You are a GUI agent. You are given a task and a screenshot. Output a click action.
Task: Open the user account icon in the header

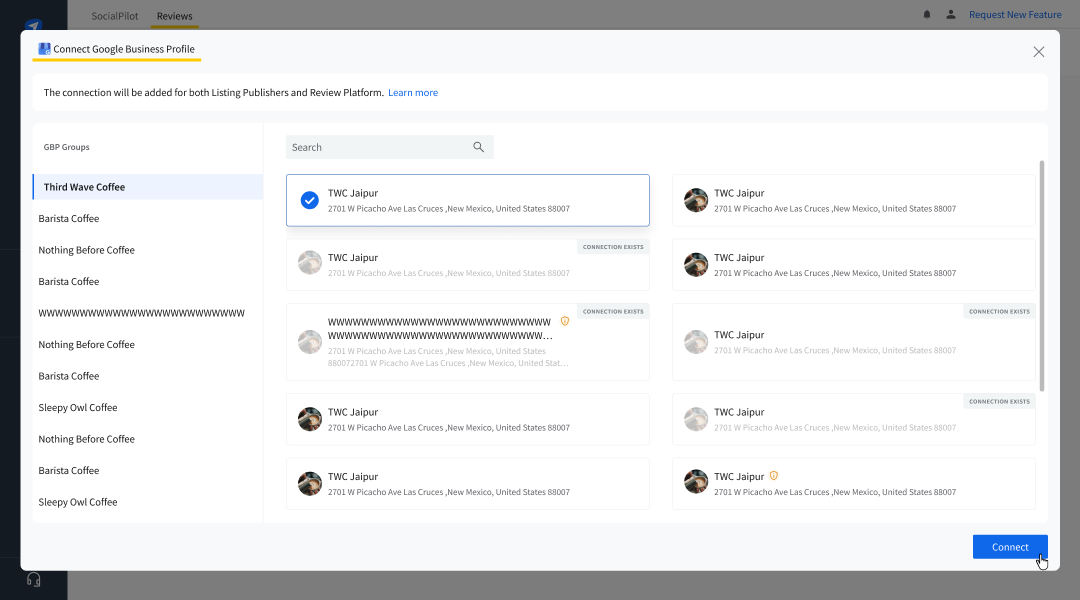pyautogui.click(x=951, y=14)
